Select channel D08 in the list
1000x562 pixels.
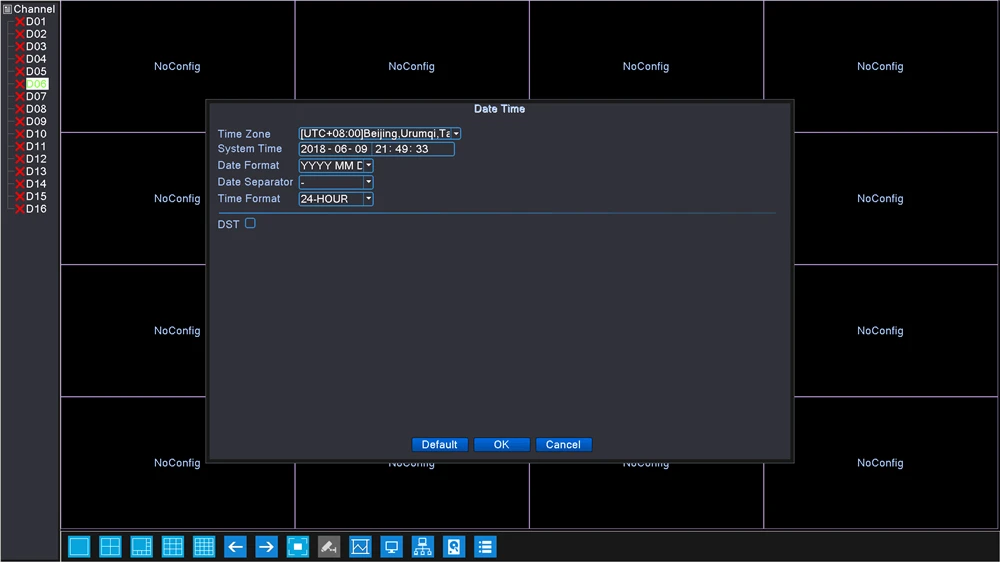coord(36,109)
